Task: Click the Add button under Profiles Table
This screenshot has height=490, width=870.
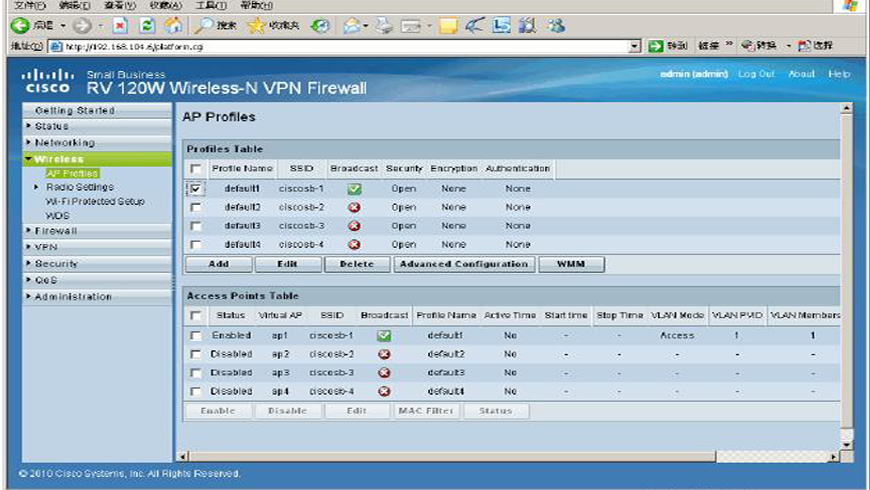Action: coord(219,264)
